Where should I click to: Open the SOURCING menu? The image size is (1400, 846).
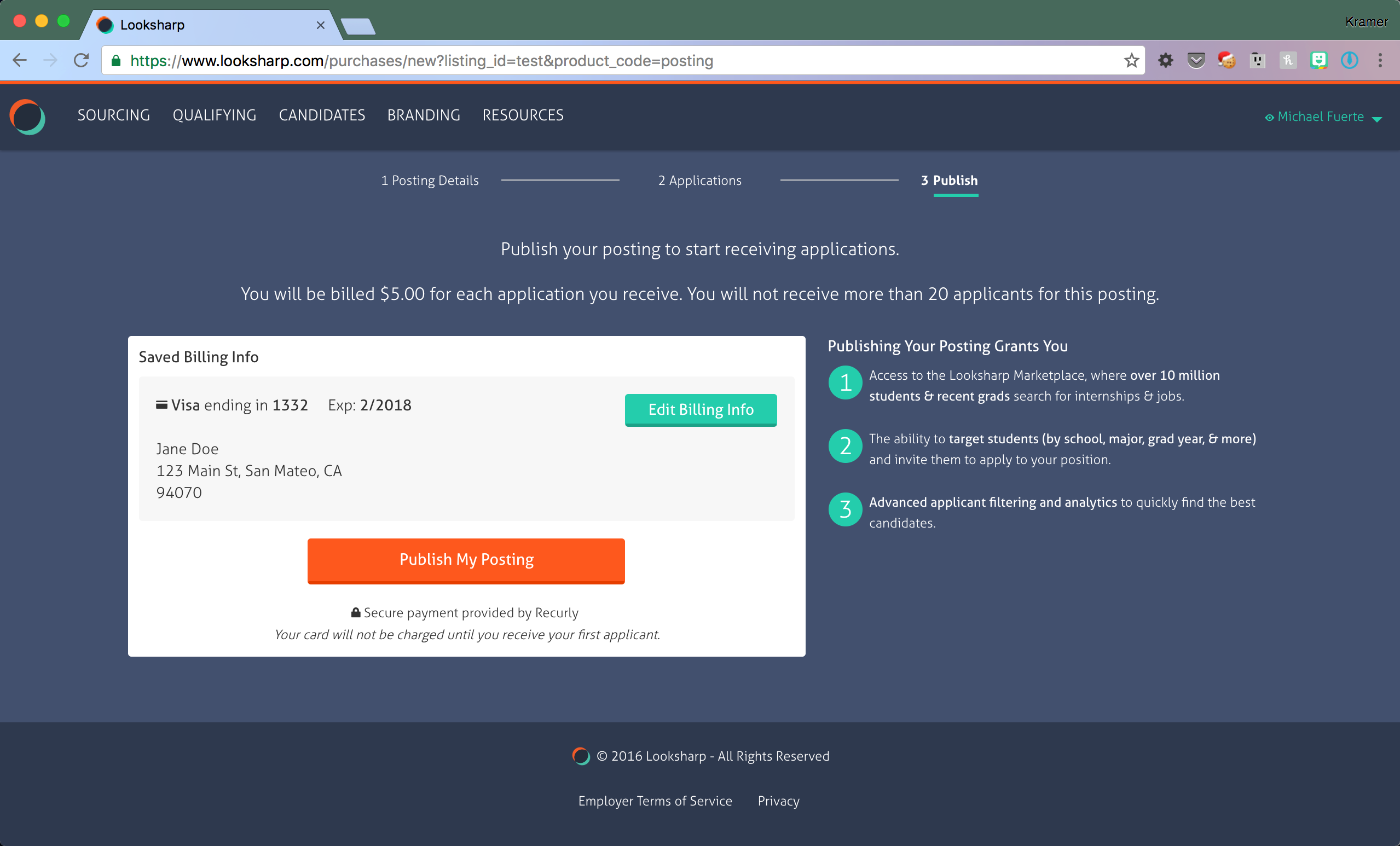(114, 115)
